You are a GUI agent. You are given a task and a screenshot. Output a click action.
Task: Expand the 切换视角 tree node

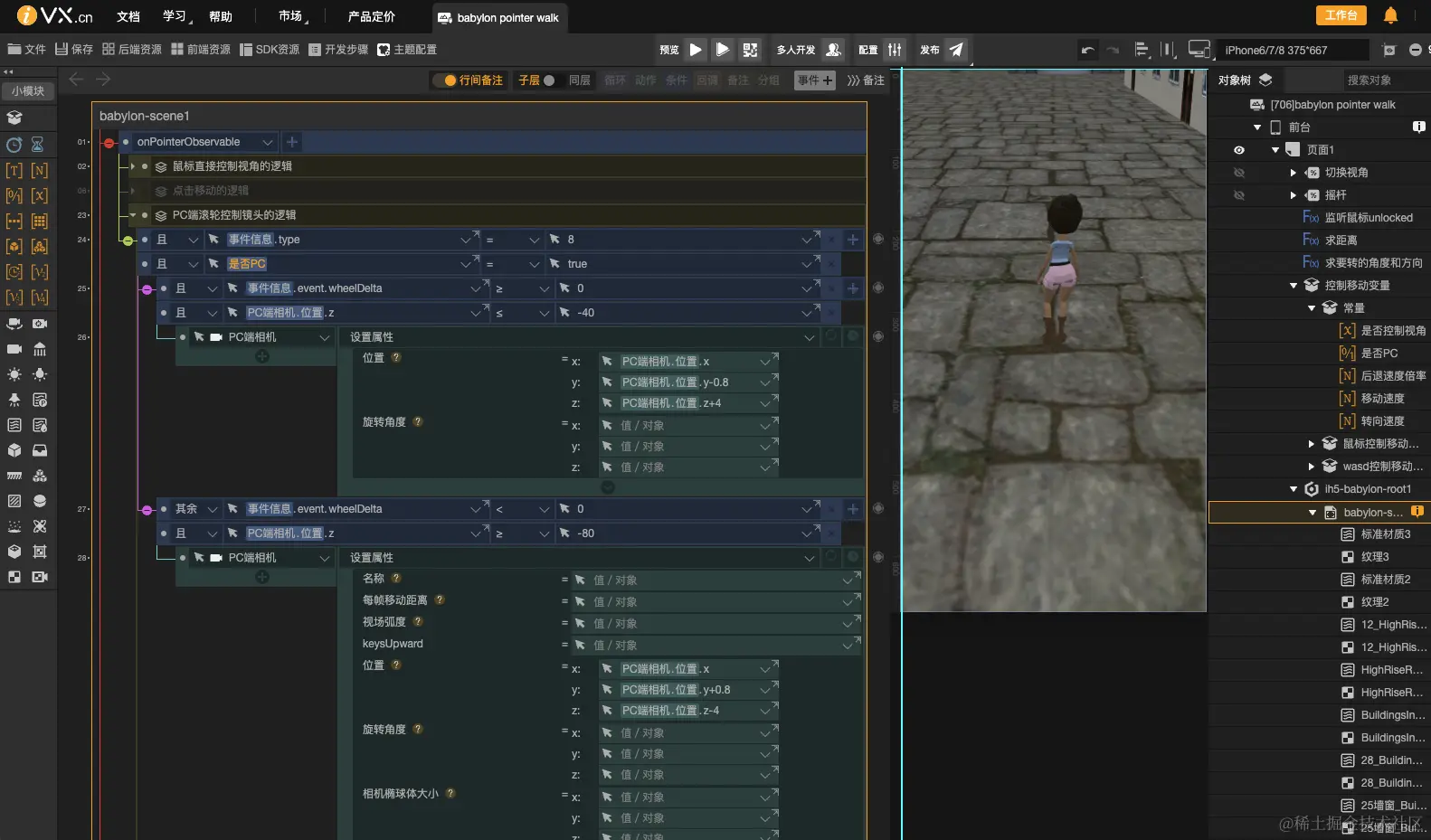coord(1293,173)
